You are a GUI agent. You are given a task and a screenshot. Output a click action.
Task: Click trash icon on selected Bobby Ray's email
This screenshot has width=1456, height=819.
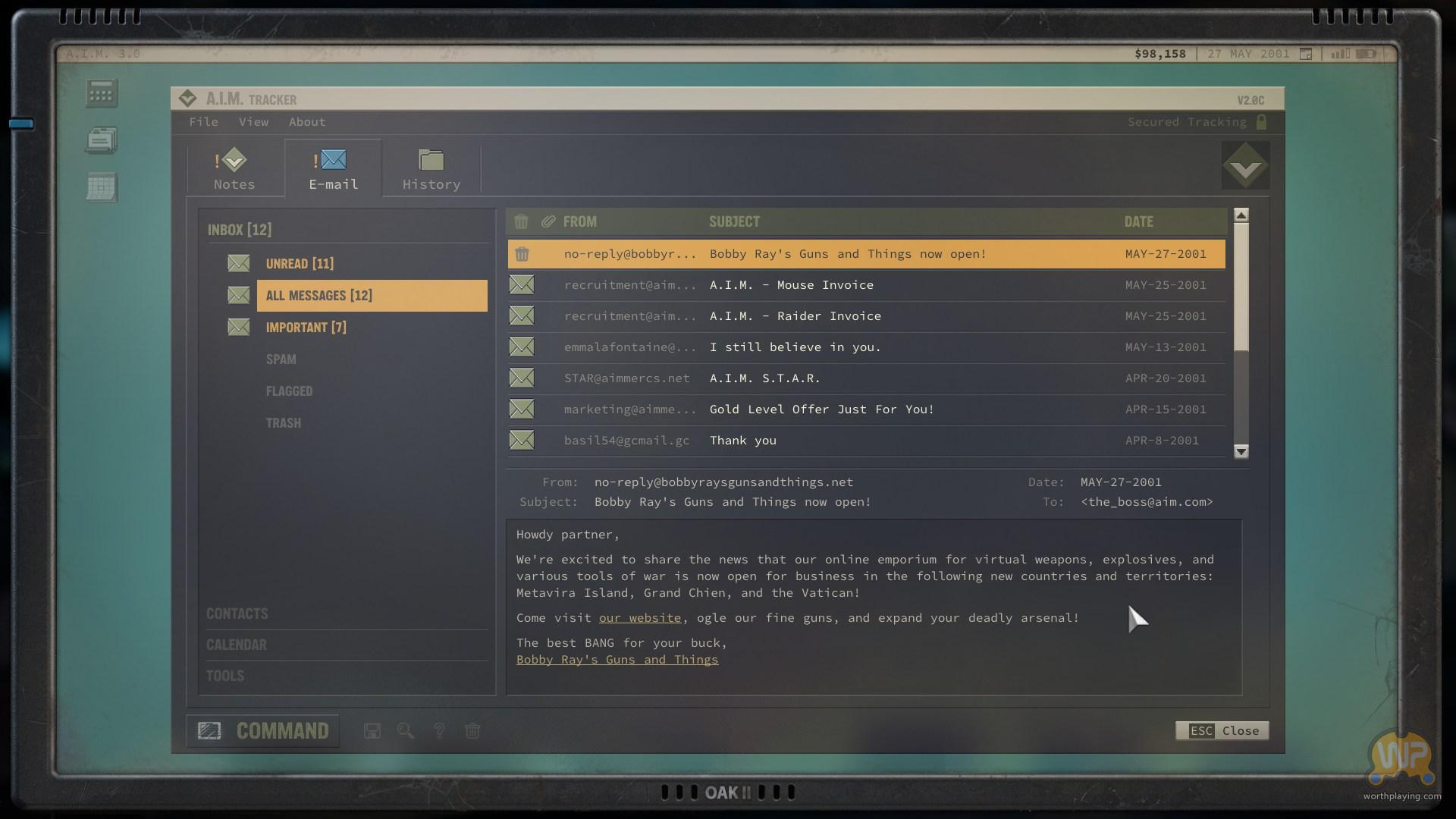click(522, 255)
